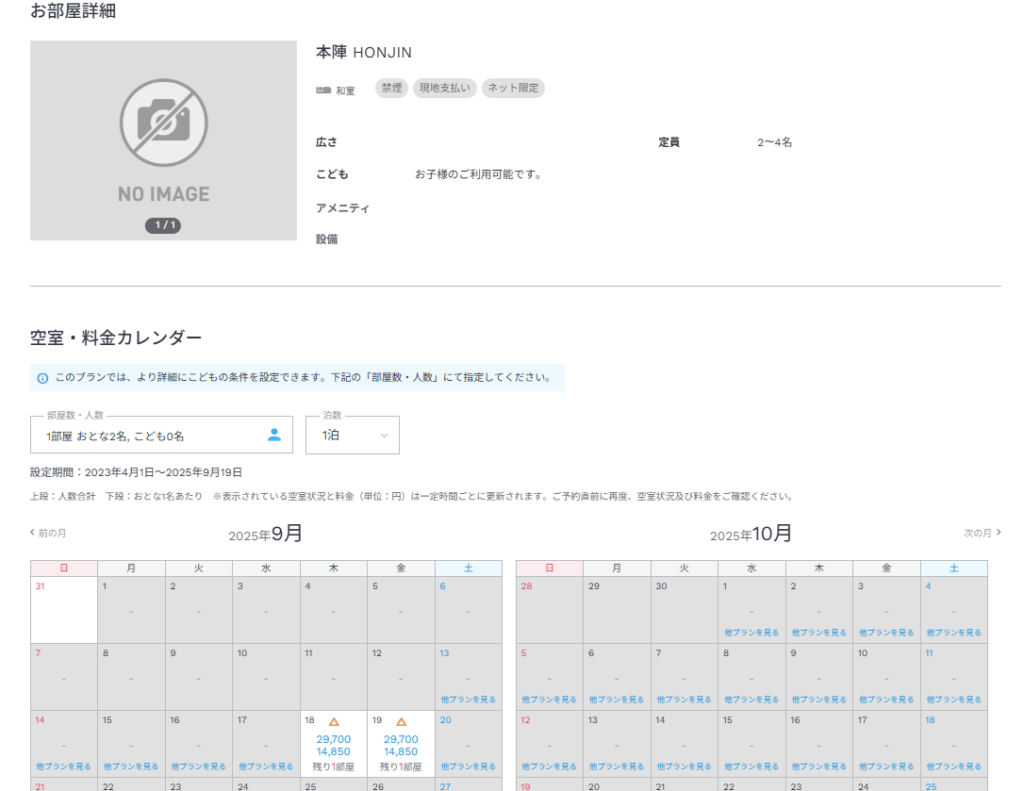The width and height of the screenshot is (1024, 791).
Task: Click 他プランを見る on September 13
Action: 468,699
